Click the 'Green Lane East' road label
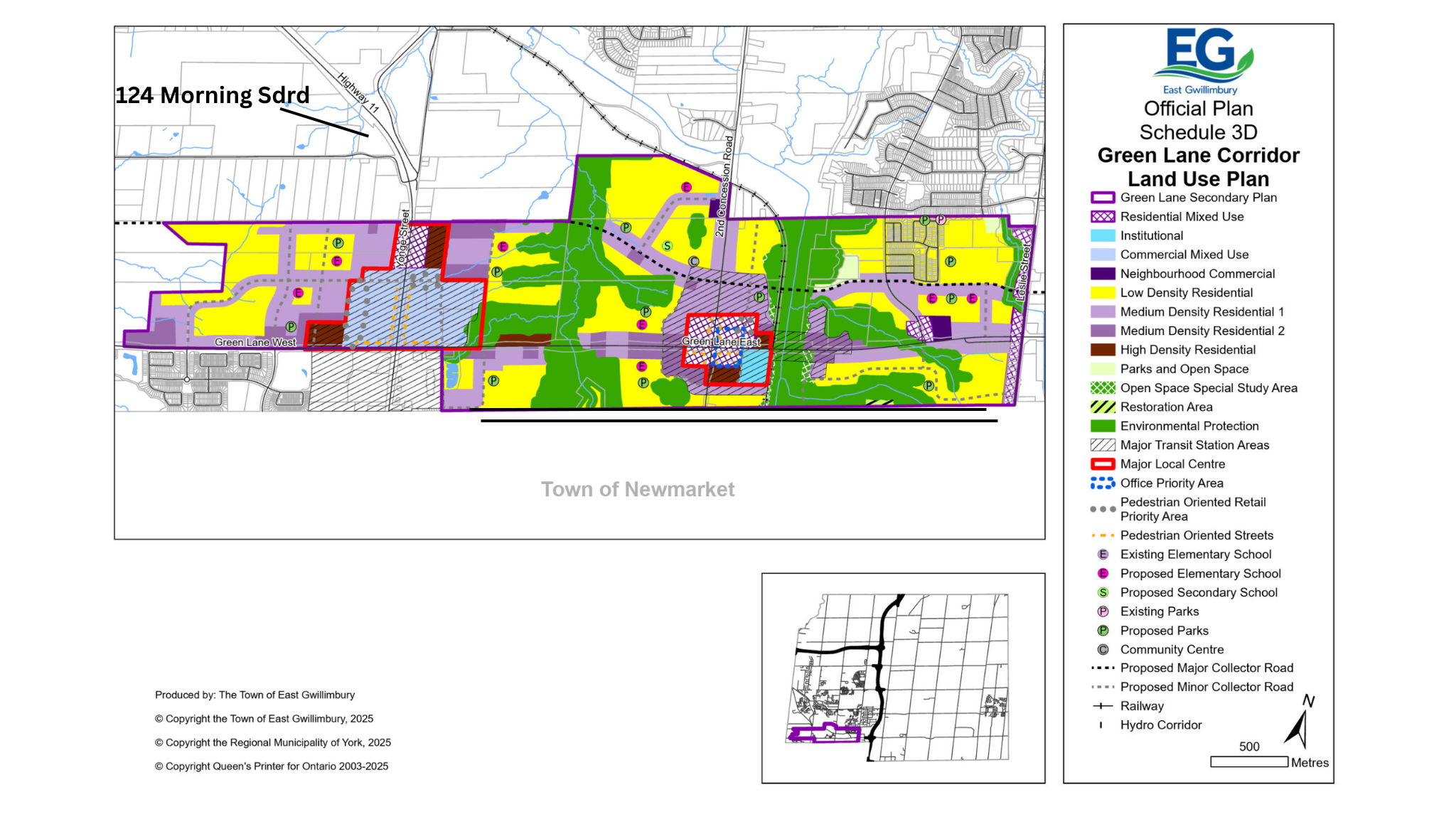The image size is (1456, 819). (x=721, y=342)
